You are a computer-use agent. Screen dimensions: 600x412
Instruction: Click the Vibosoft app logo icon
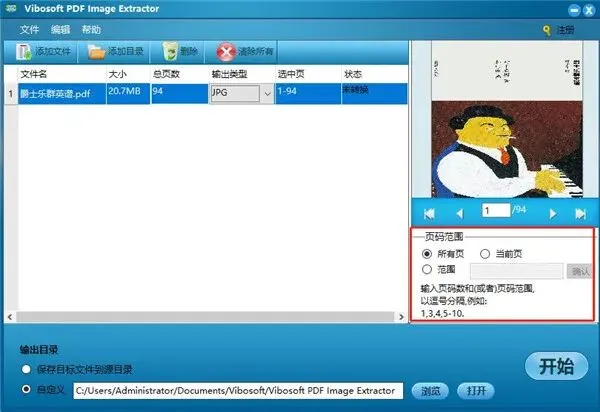point(11,8)
